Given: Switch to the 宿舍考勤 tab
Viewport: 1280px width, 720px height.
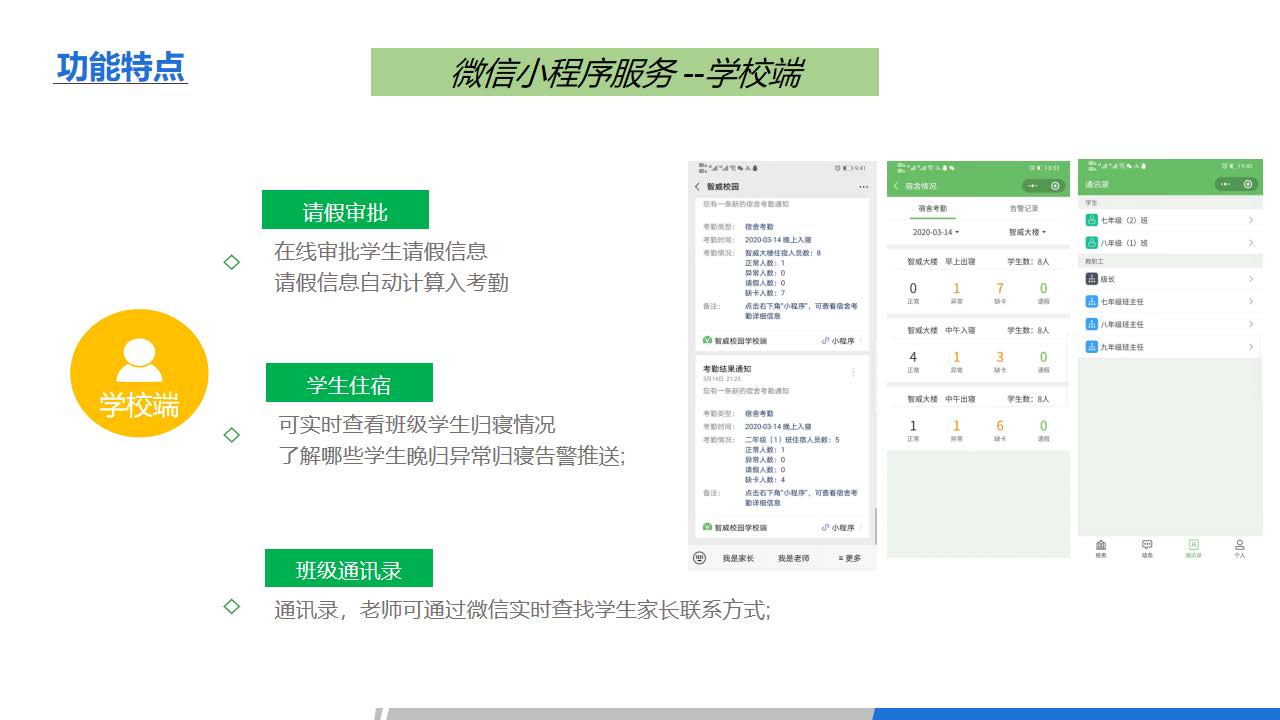Looking at the screenshot, I should (932, 209).
